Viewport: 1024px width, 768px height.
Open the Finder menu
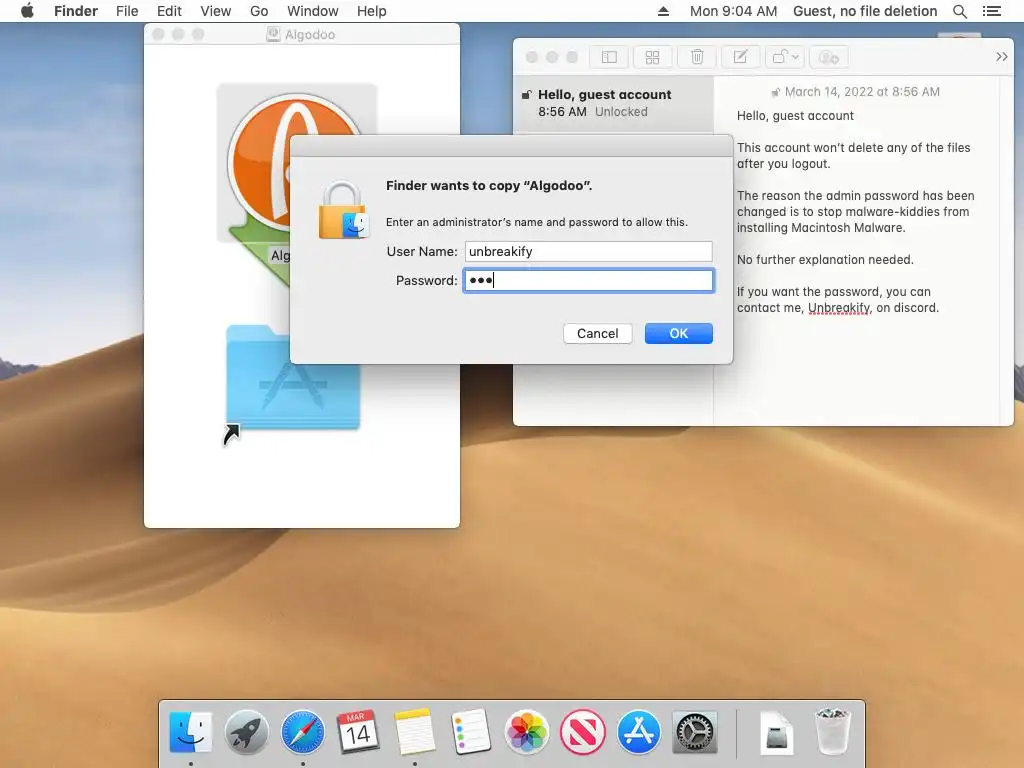tap(76, 11)
